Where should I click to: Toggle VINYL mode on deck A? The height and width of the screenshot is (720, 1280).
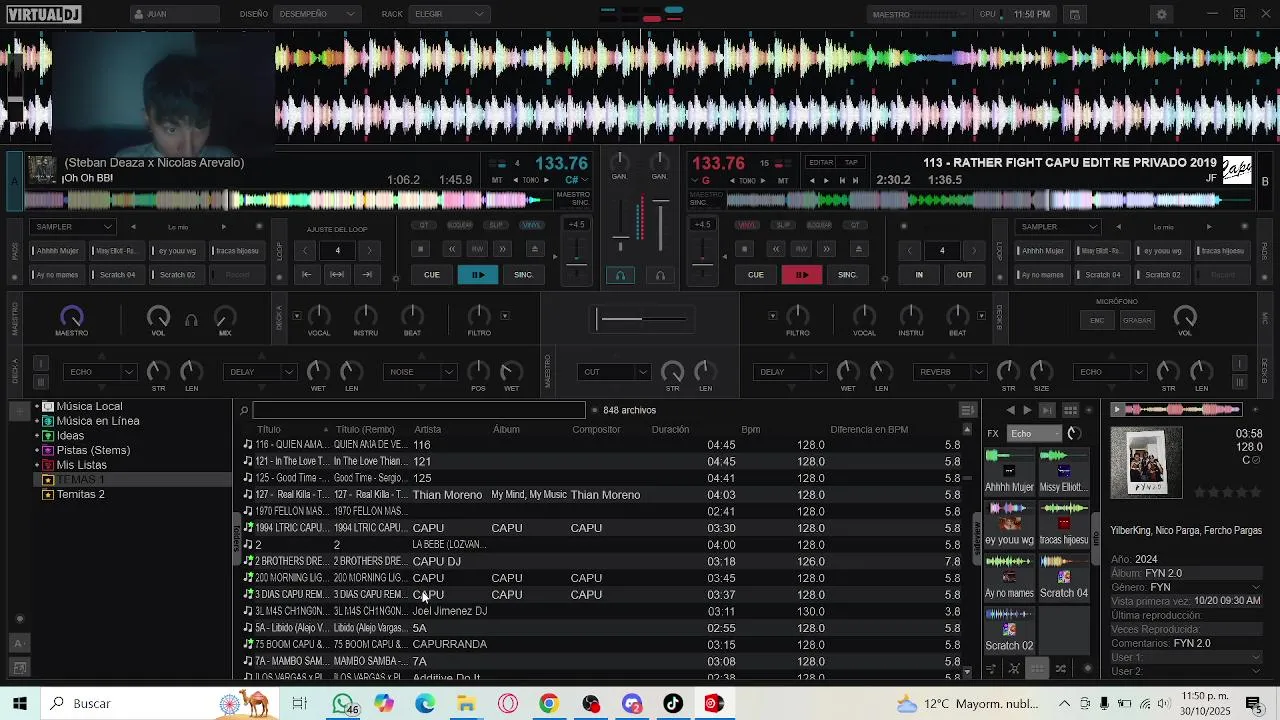(532, 226)
